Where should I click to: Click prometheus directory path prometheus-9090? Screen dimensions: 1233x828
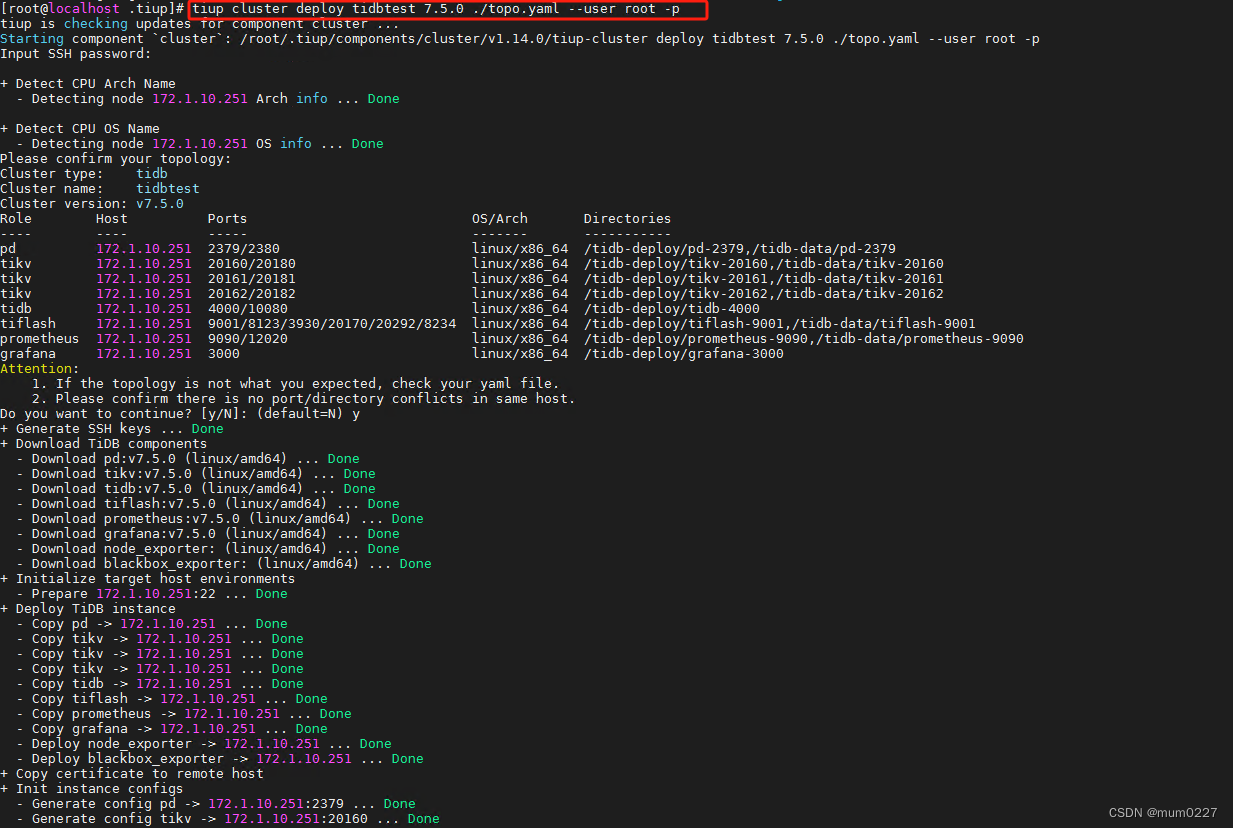804,339
